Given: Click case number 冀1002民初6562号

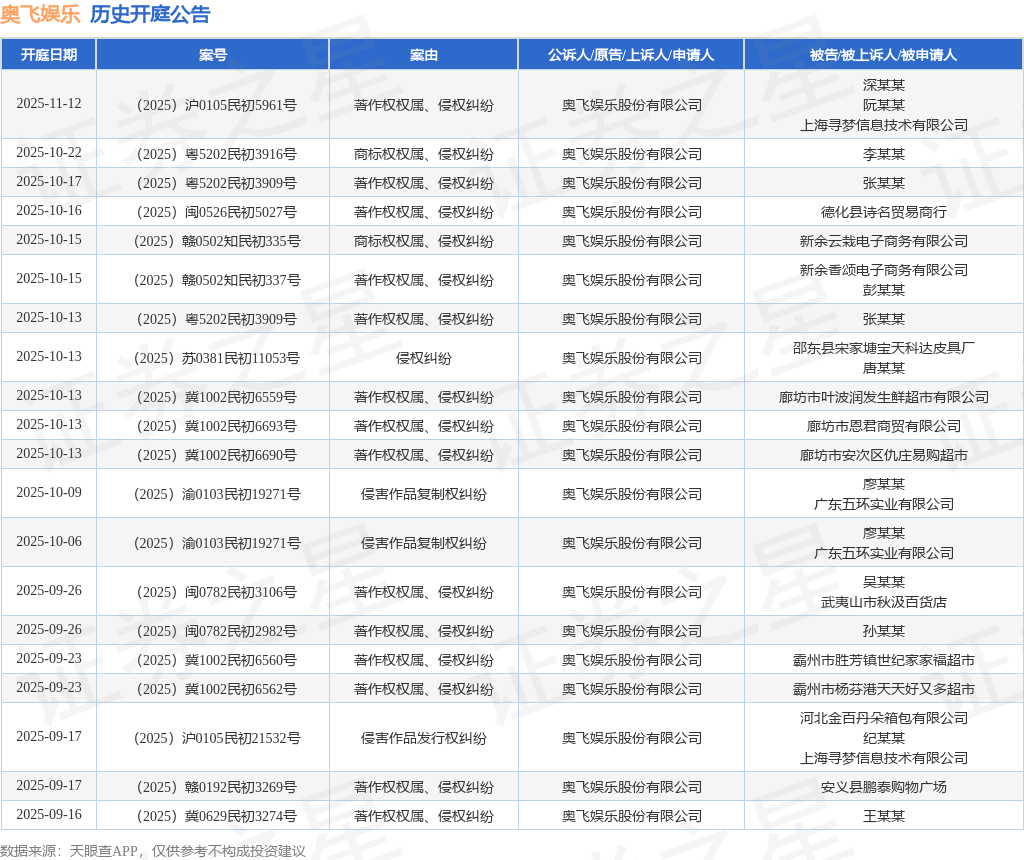Looking at the screenshot, I should (x=217, y=690).
